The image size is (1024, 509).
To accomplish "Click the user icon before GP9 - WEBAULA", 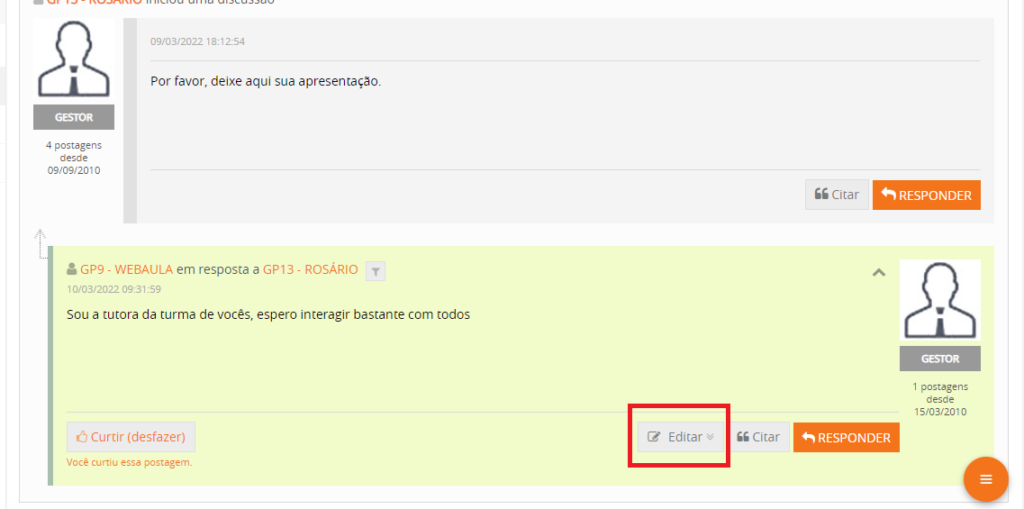I will pos(72,270).
